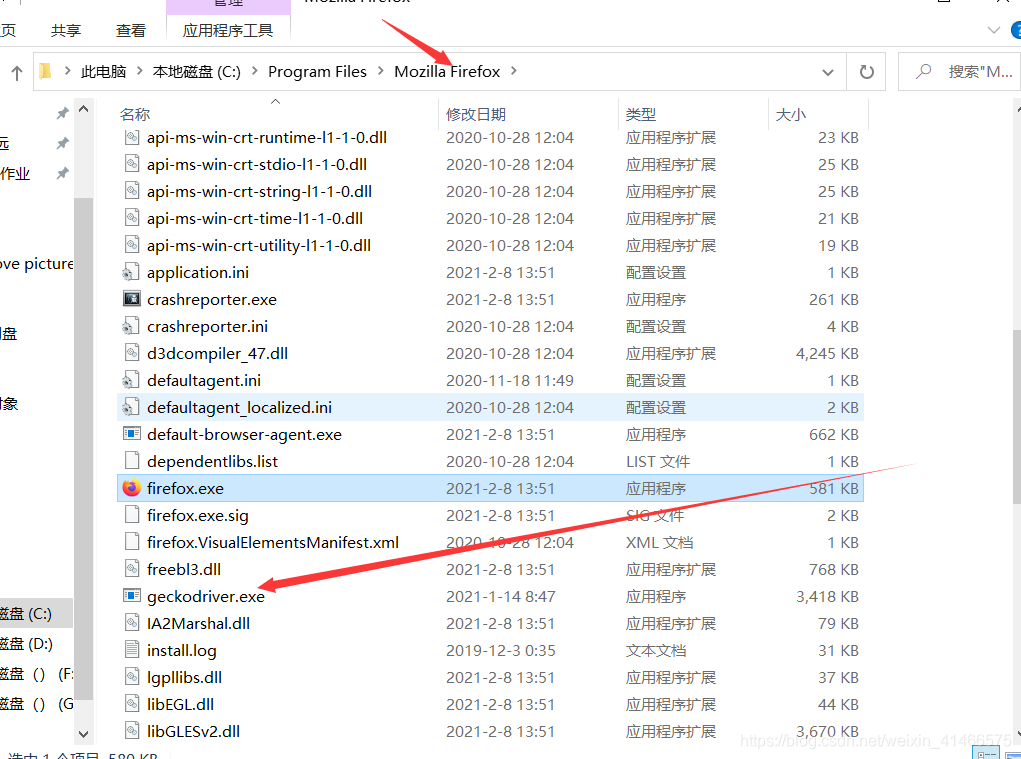
Task: Click the firefox.exe Firefox logo icon
Action: [132, 488]
